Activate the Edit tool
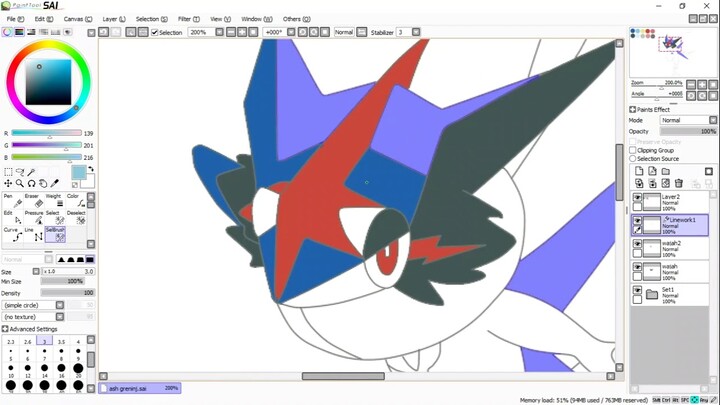 coord(12,218)
